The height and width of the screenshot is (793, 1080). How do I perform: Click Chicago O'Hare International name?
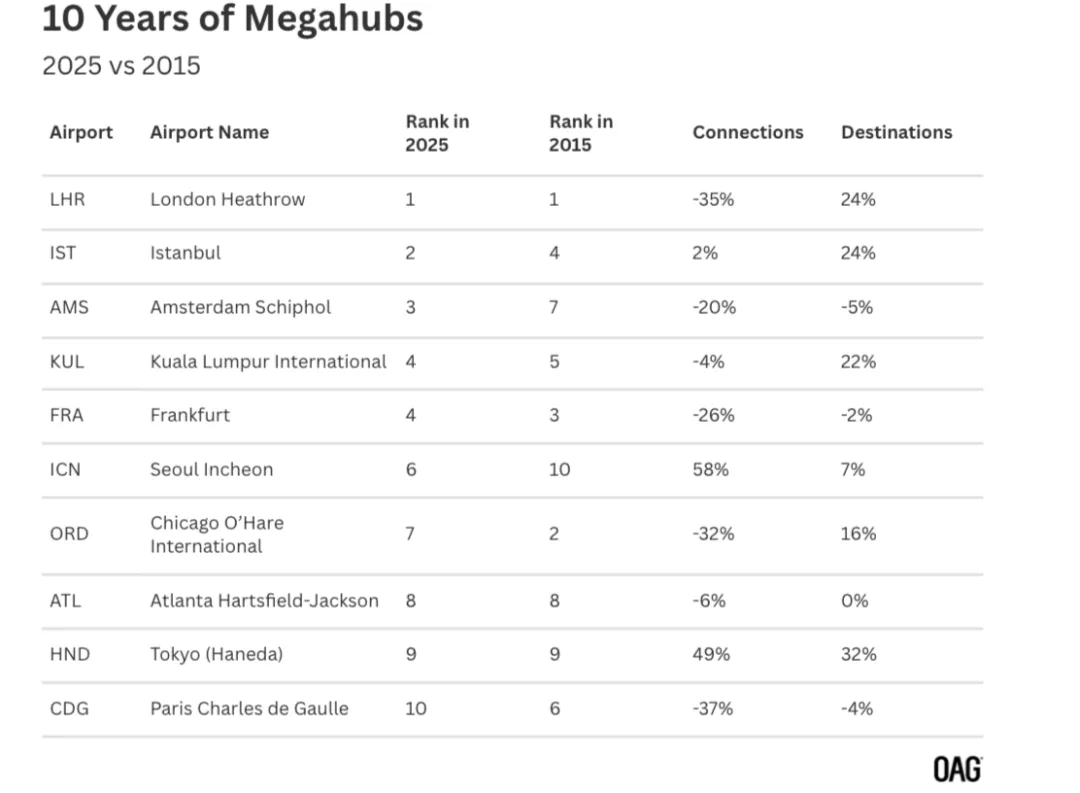coord(217,534)
